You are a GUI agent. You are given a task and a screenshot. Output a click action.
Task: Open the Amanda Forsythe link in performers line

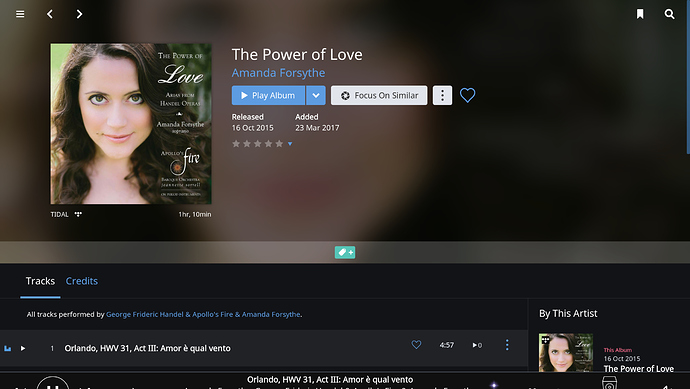tap(271, 315)
